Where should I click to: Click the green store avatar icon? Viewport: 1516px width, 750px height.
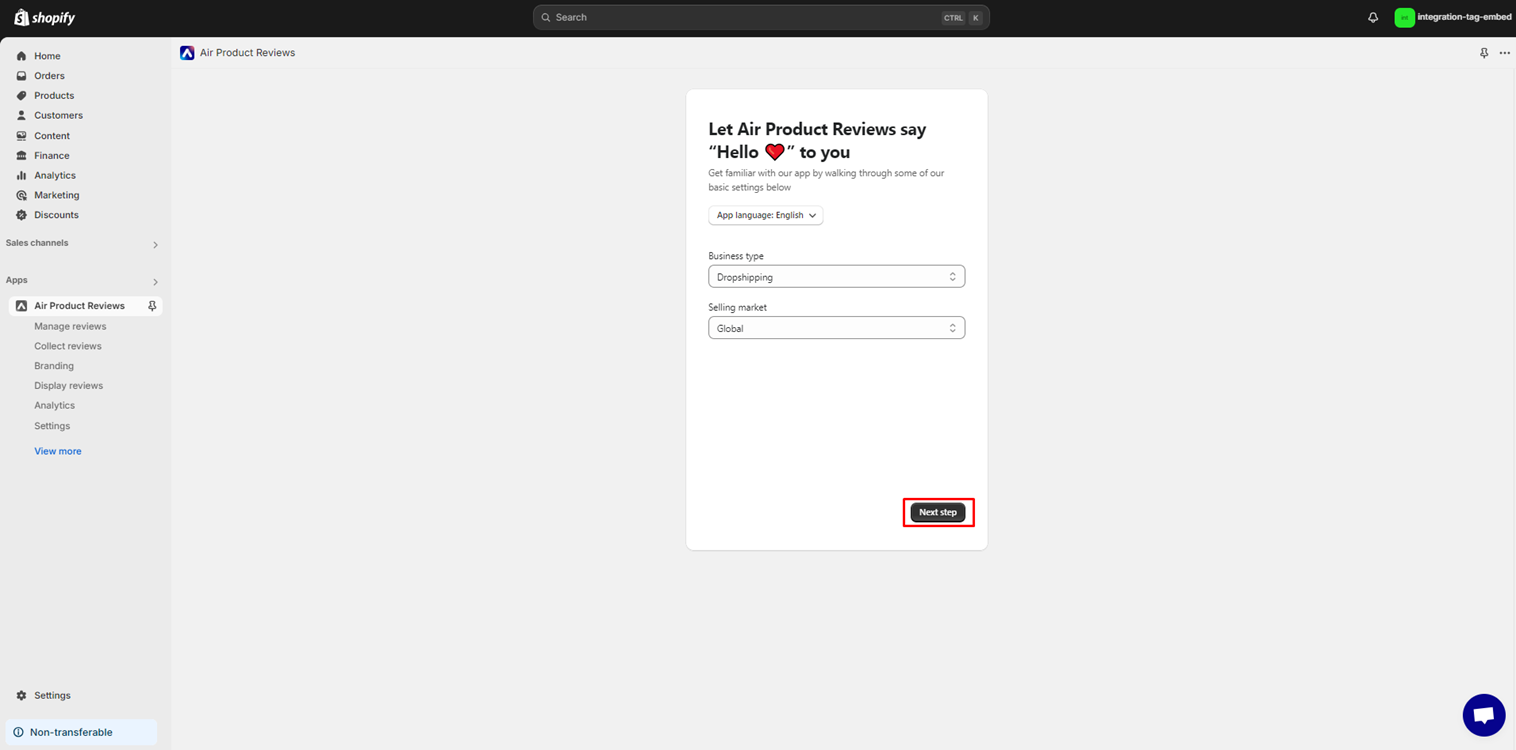tap(1404, 18)
